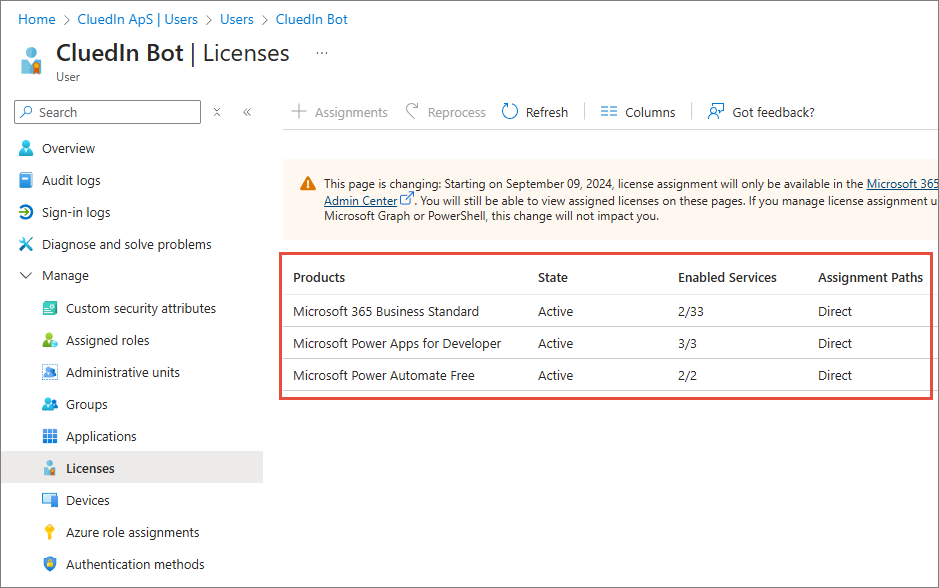Open Overview in the sidebar
The width and height of the screenshot is (939, 588).
68,148
